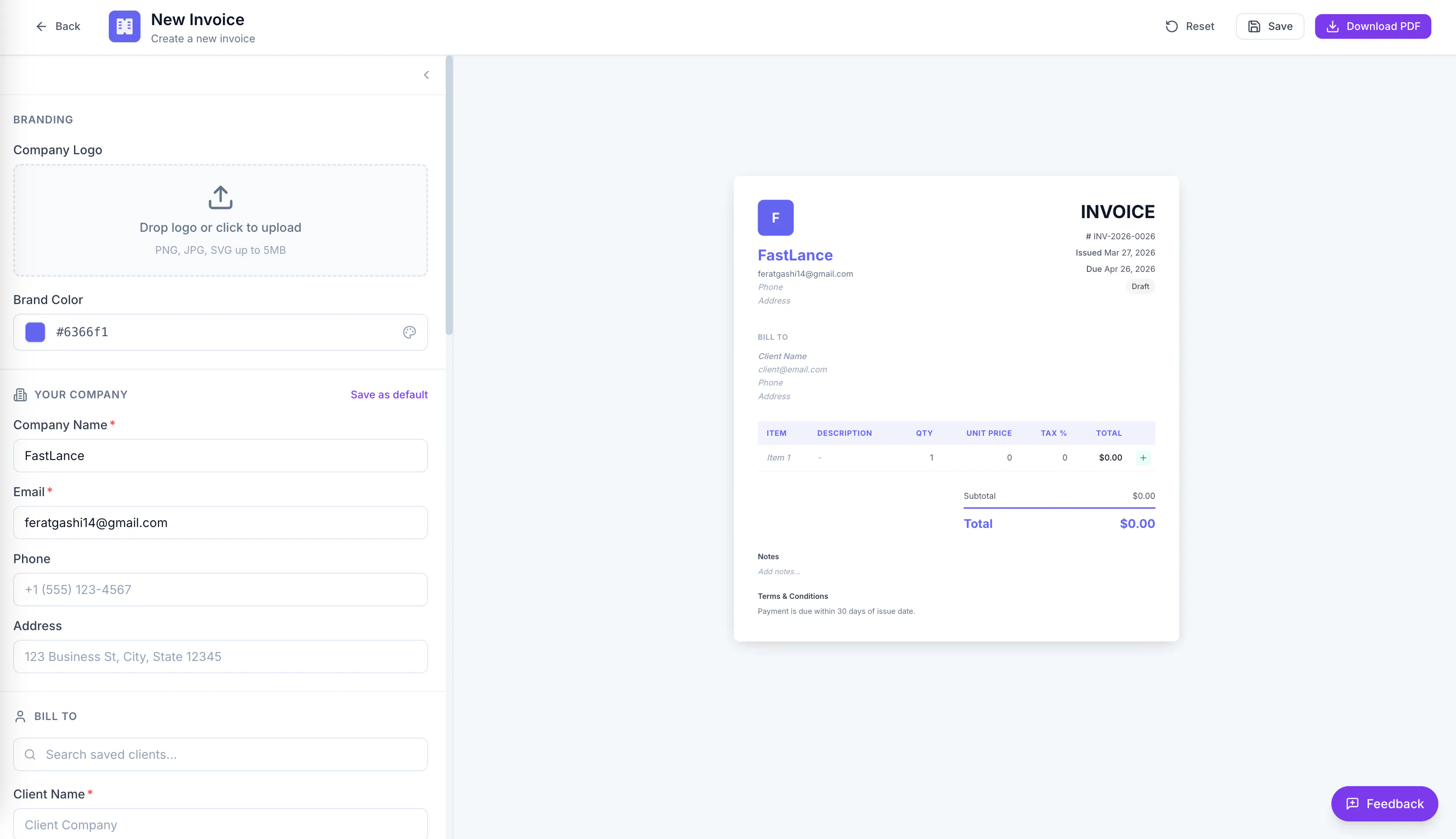The width and height of the screenshot is (1456, 839).
Task: Click into the company Address input field
Action: click(221, 656)
